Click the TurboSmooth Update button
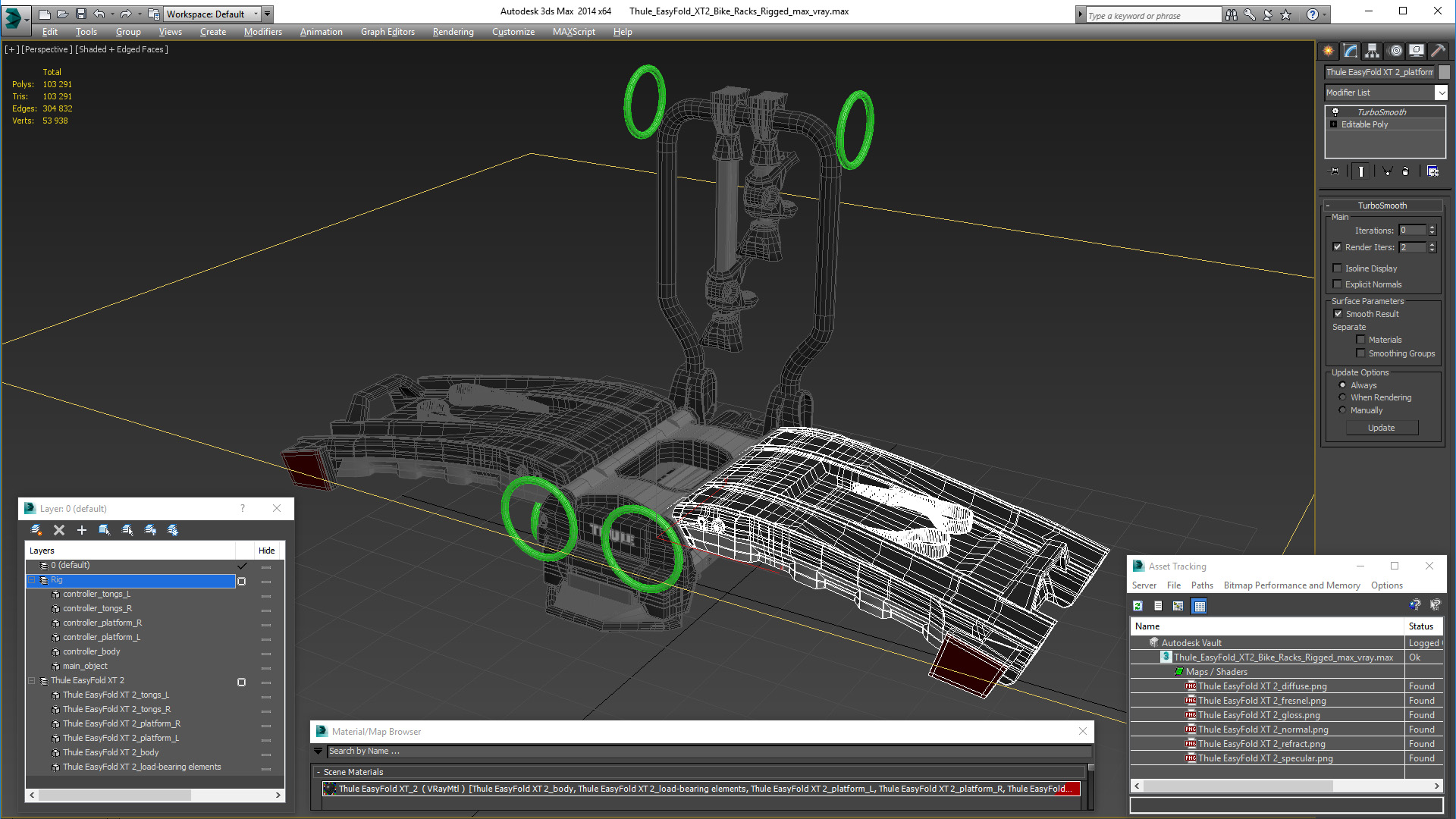Screen dimensions: 1456x819 pos(1381,428)
